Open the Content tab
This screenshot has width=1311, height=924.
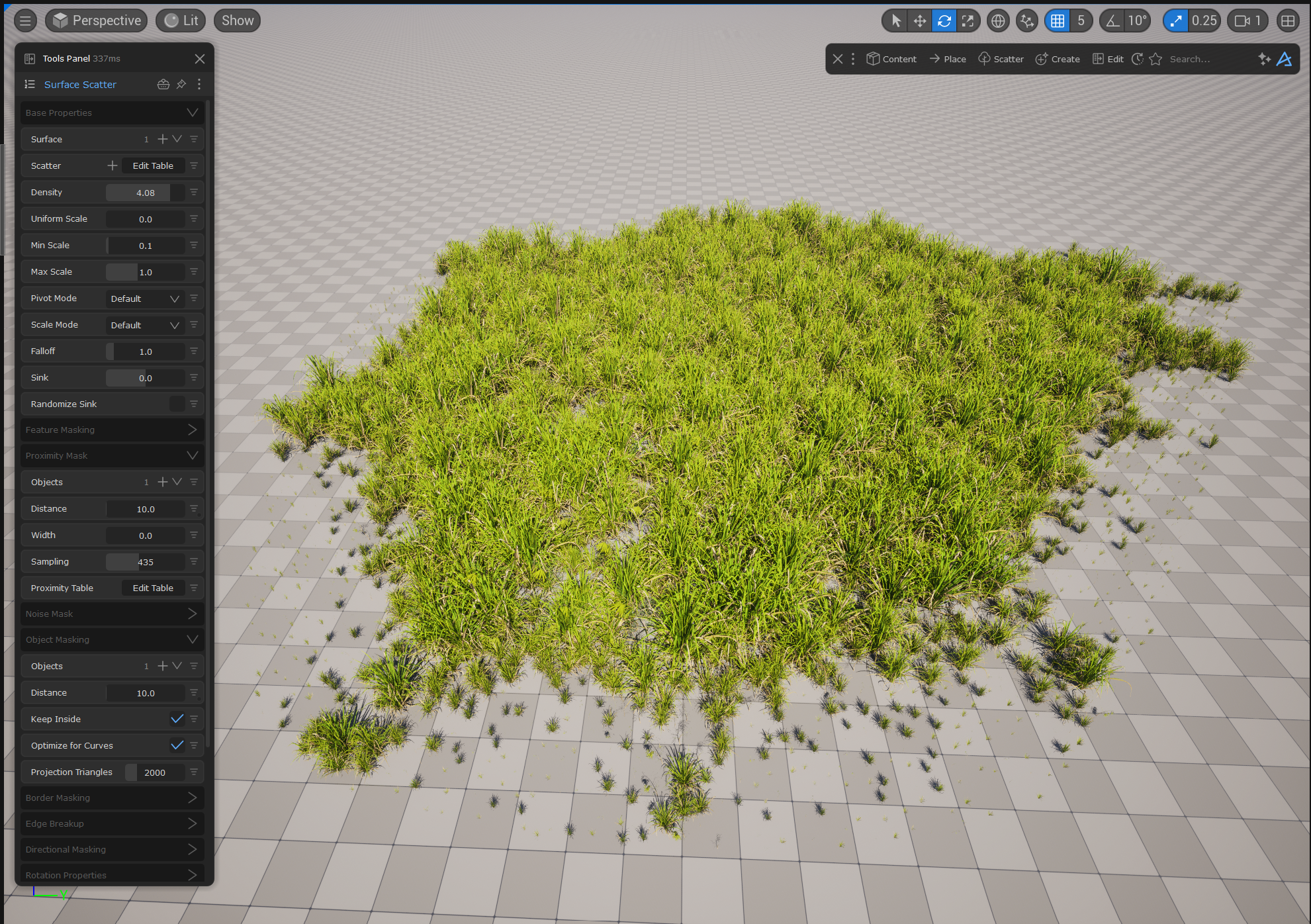tap(891, 59)
